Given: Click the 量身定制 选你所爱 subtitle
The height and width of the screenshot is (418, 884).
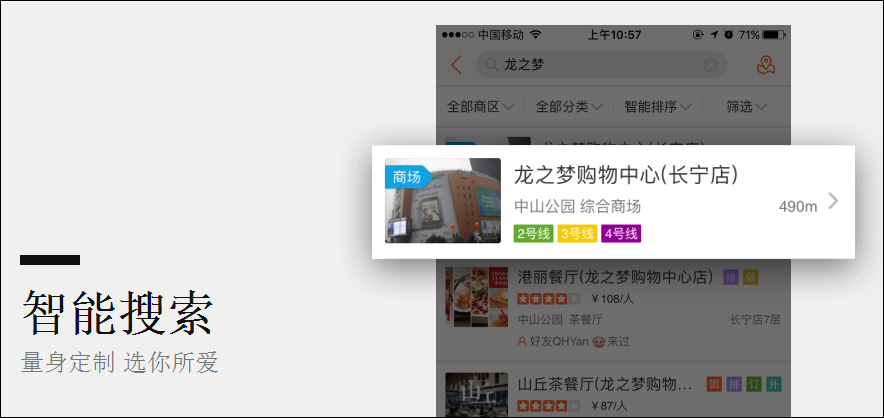Looking at the screenshot, I should [x=120, y=363].
